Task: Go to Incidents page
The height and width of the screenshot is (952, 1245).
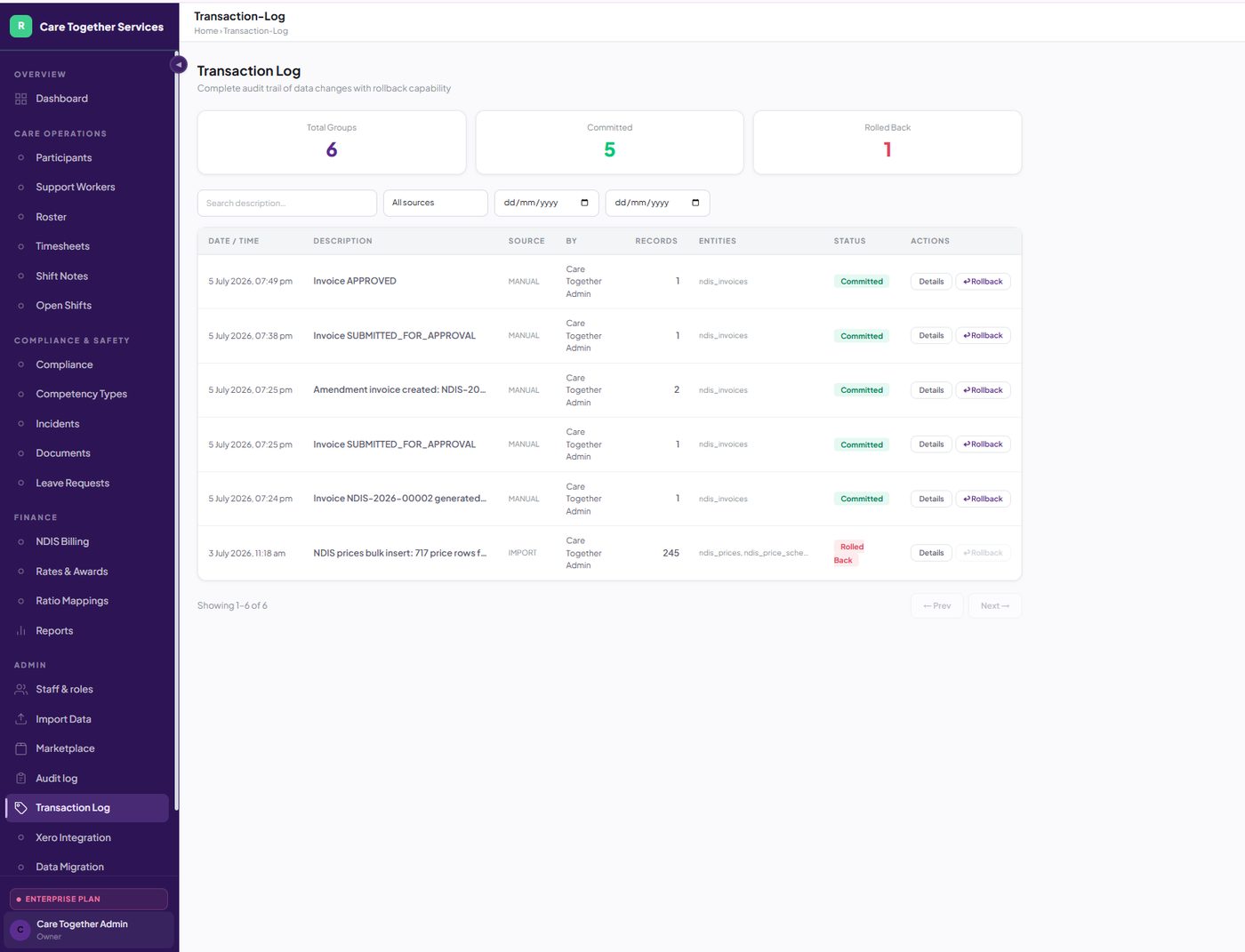Action: [x=86, y=424]
